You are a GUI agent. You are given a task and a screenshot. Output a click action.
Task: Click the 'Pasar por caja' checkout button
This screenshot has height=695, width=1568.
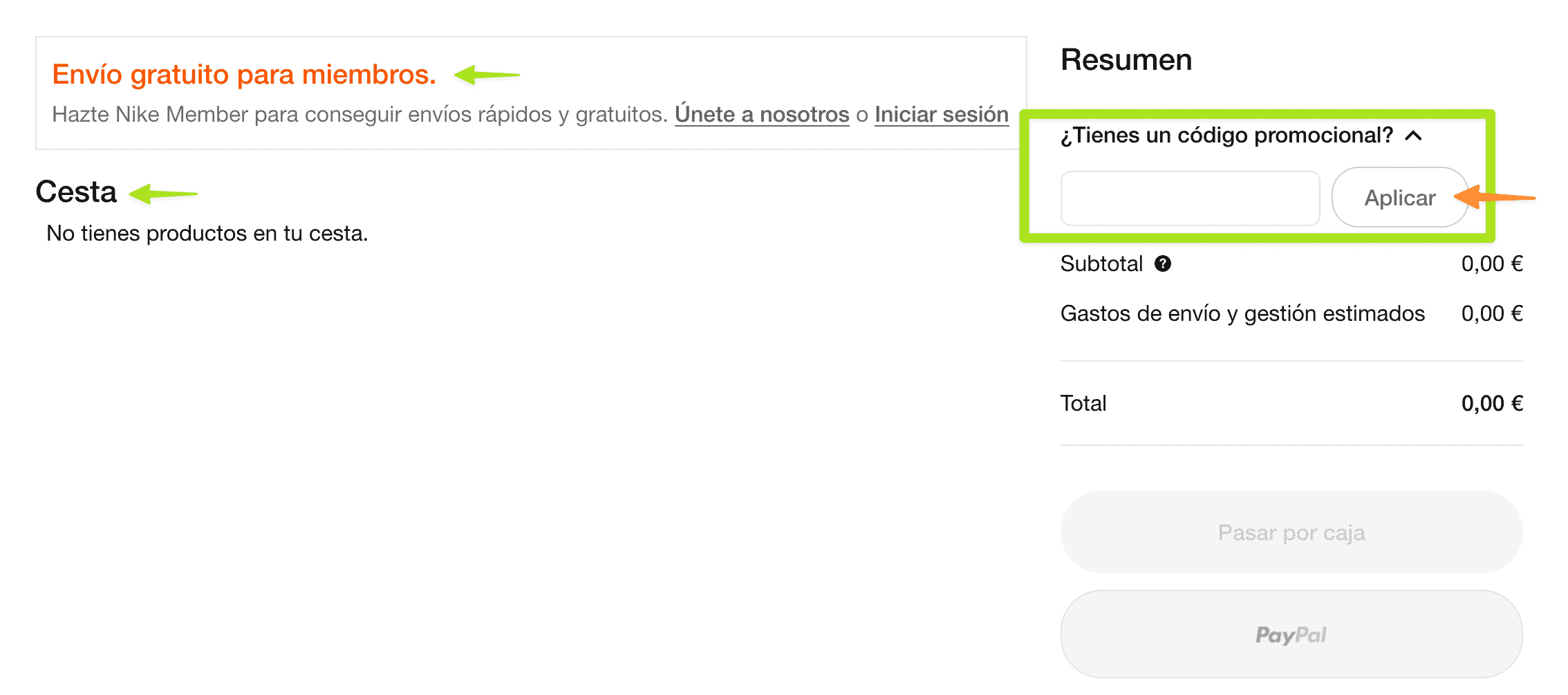(x=1291, y=532)
